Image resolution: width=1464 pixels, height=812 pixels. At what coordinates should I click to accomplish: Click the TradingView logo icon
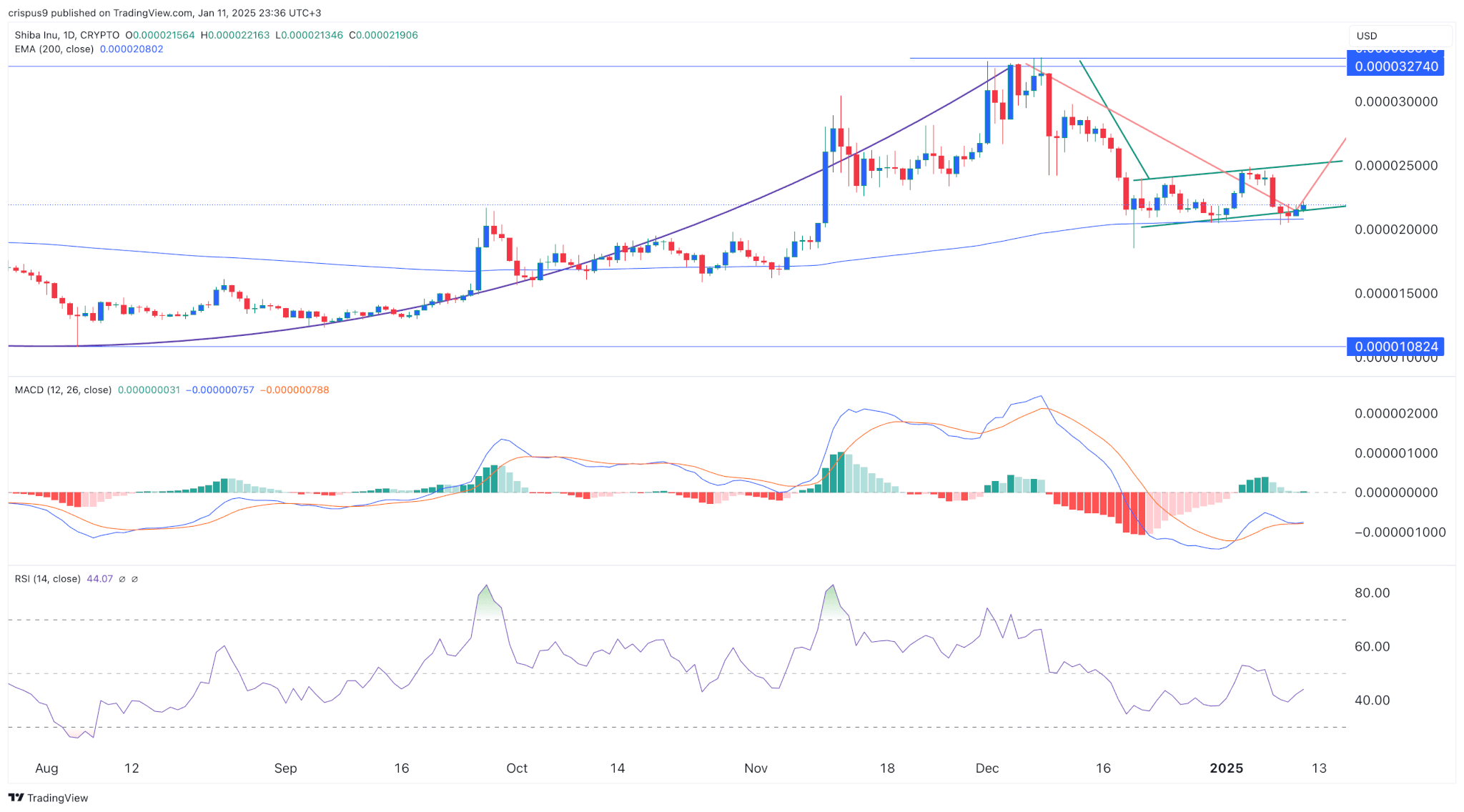[16, 798]
